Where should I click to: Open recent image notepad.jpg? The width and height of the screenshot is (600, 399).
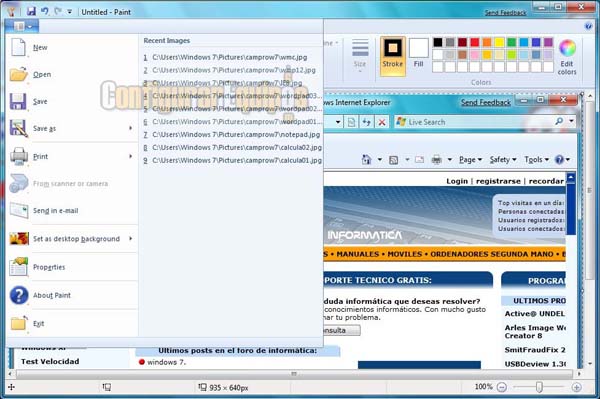click(232, 135)
